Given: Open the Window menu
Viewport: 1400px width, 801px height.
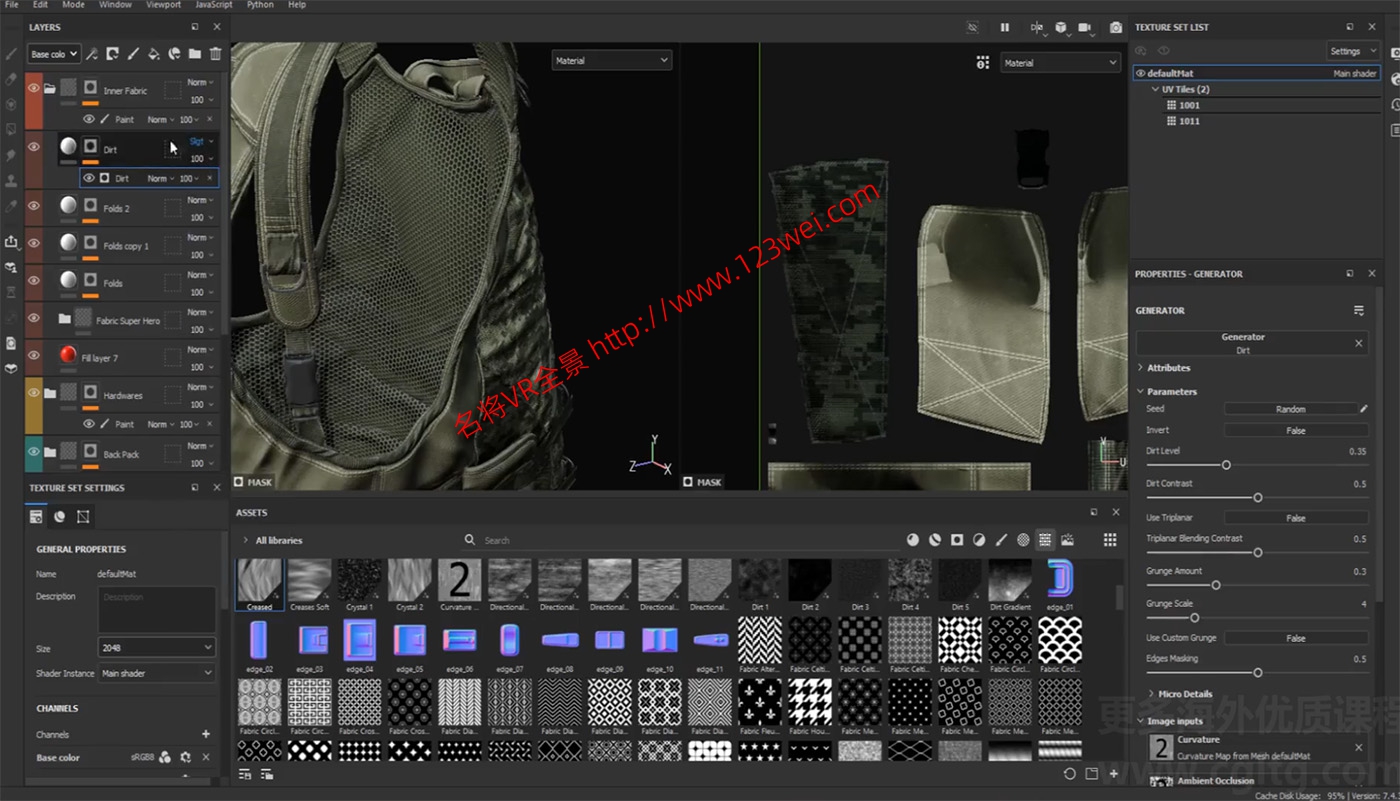Looking at the screenshot, I should (x=115, y=5).
